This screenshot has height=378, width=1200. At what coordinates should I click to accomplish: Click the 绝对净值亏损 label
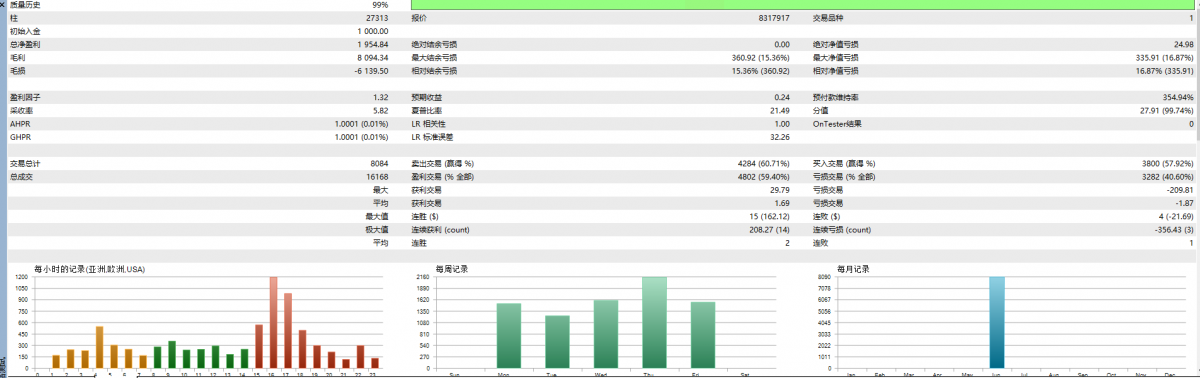point(836,45)
